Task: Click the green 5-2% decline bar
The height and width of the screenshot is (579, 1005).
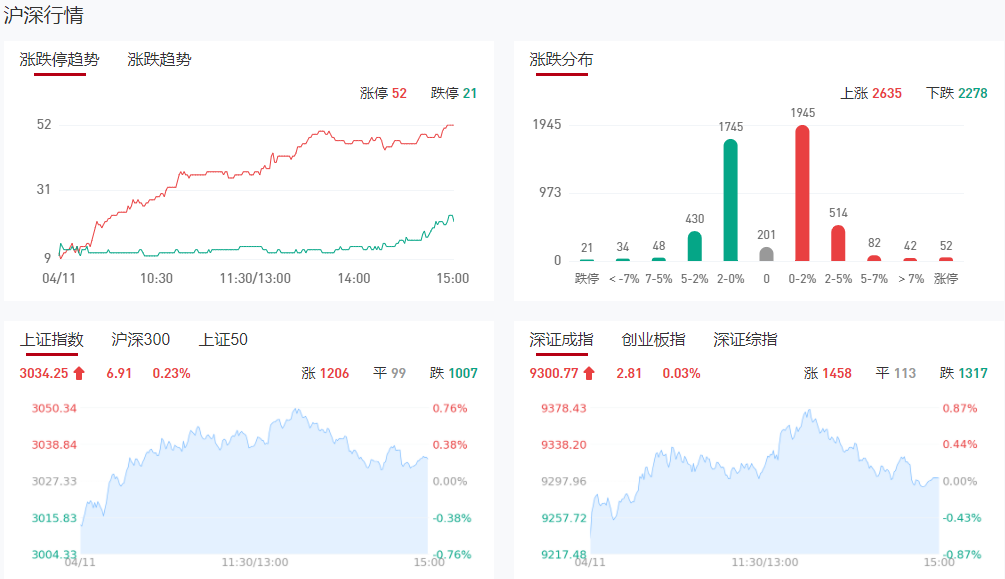Action: tap(695, 246)
